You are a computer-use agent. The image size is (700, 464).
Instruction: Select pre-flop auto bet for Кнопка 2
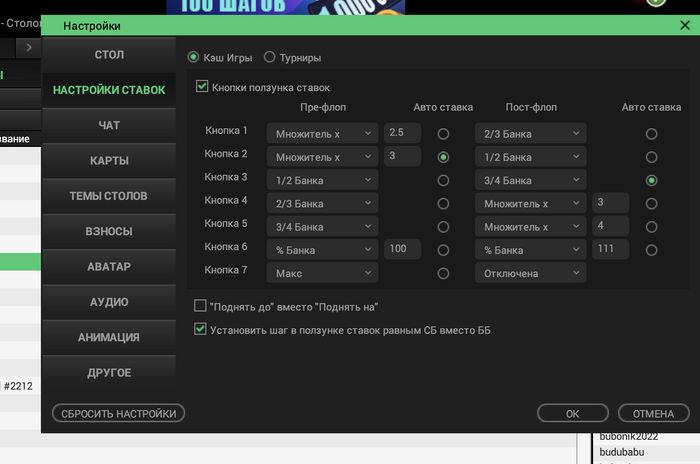point(443,157)
